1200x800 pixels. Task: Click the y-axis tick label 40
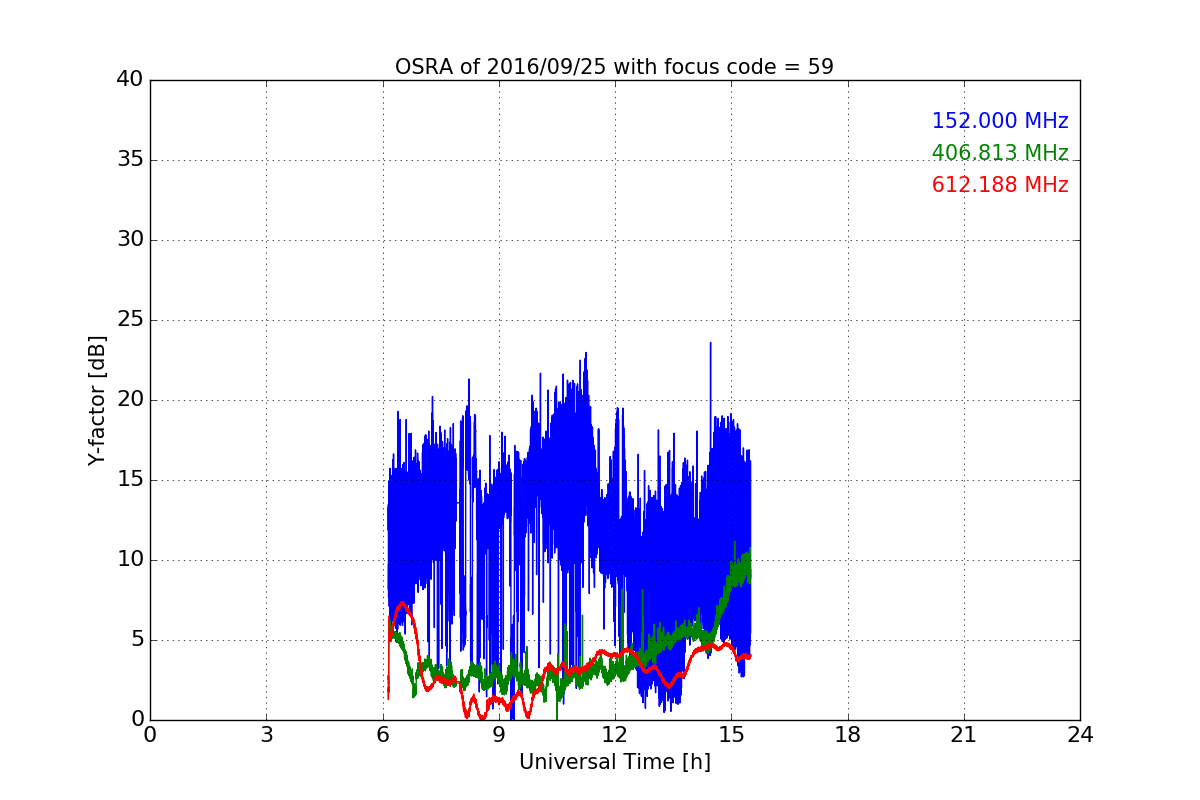tap(130, 80)
